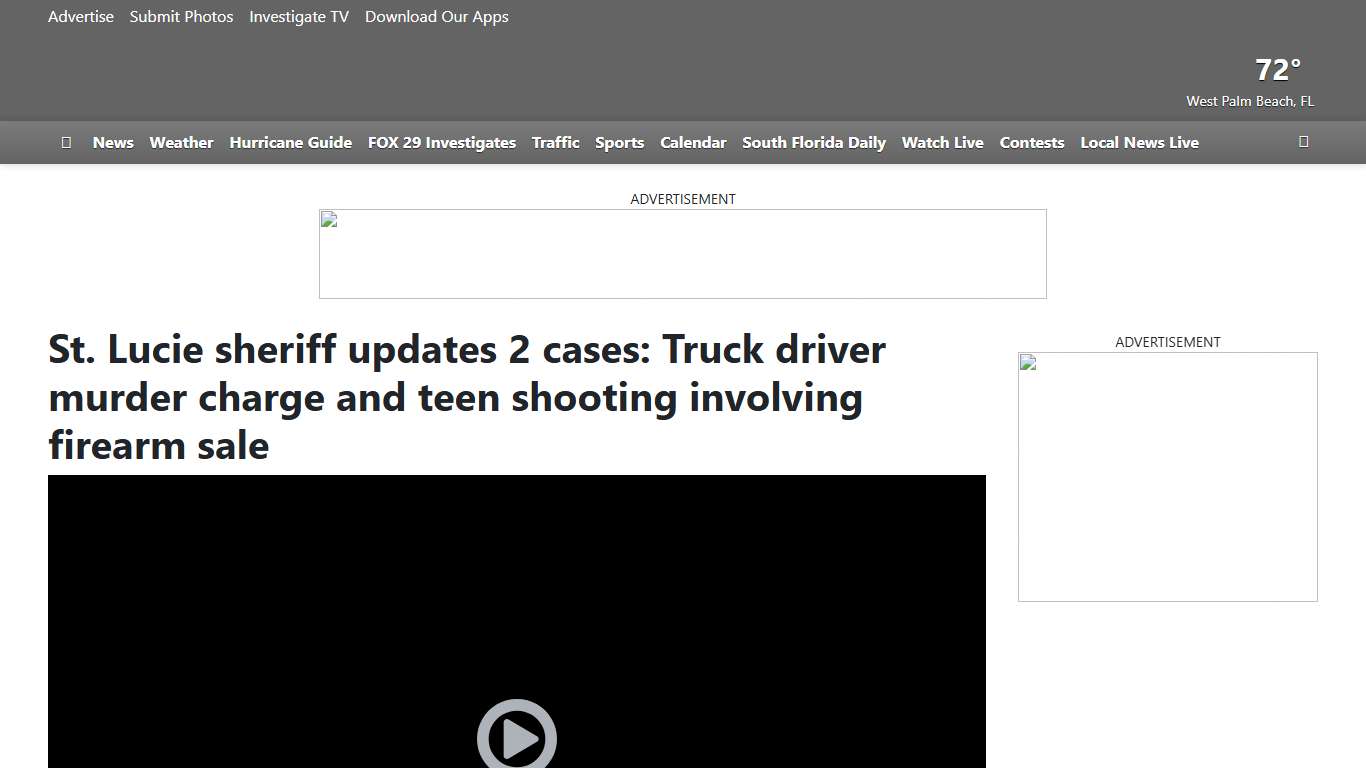
Task: Open the Watch Live stream
Action: [942, 142]
